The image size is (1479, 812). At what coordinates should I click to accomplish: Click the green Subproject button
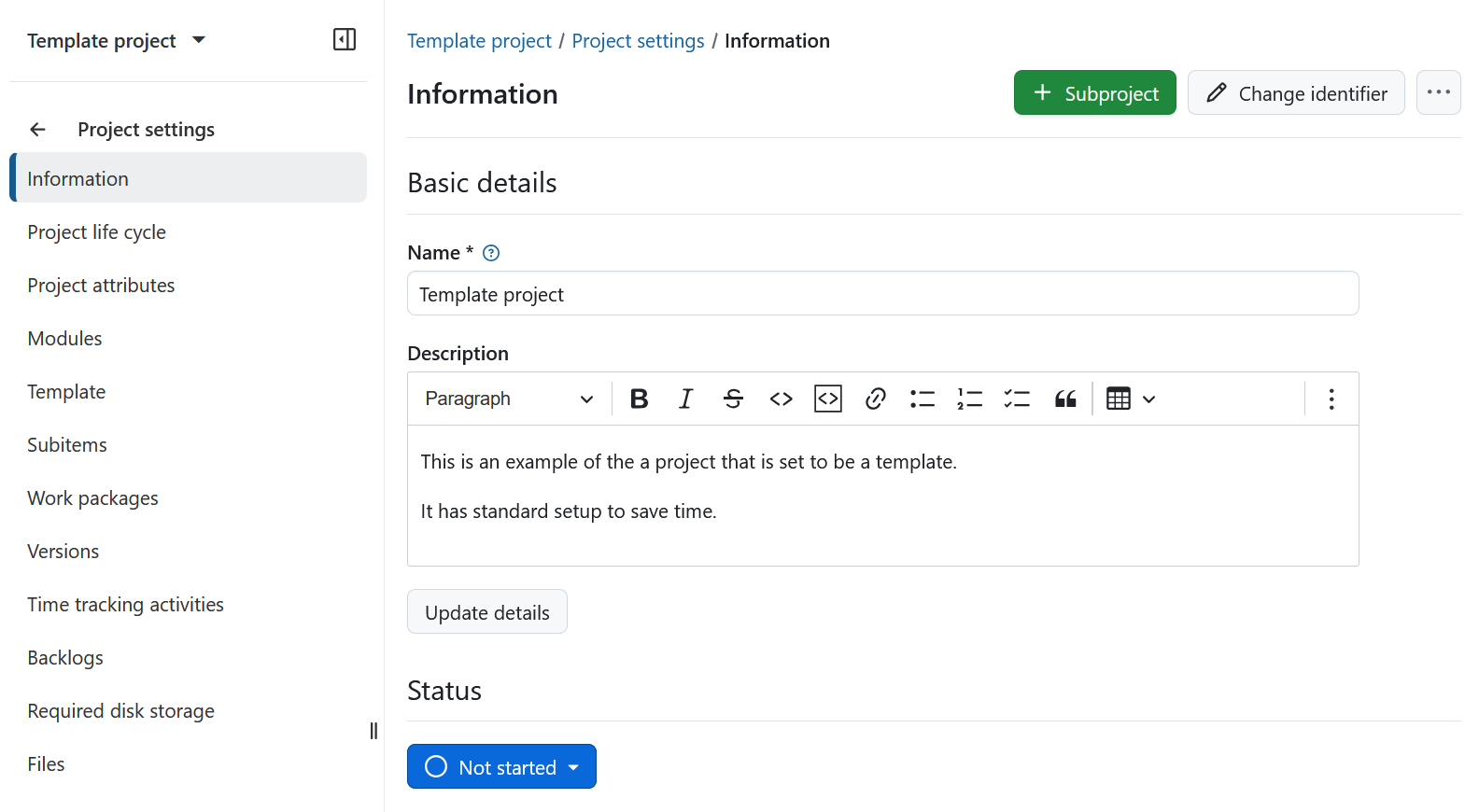1094,93
